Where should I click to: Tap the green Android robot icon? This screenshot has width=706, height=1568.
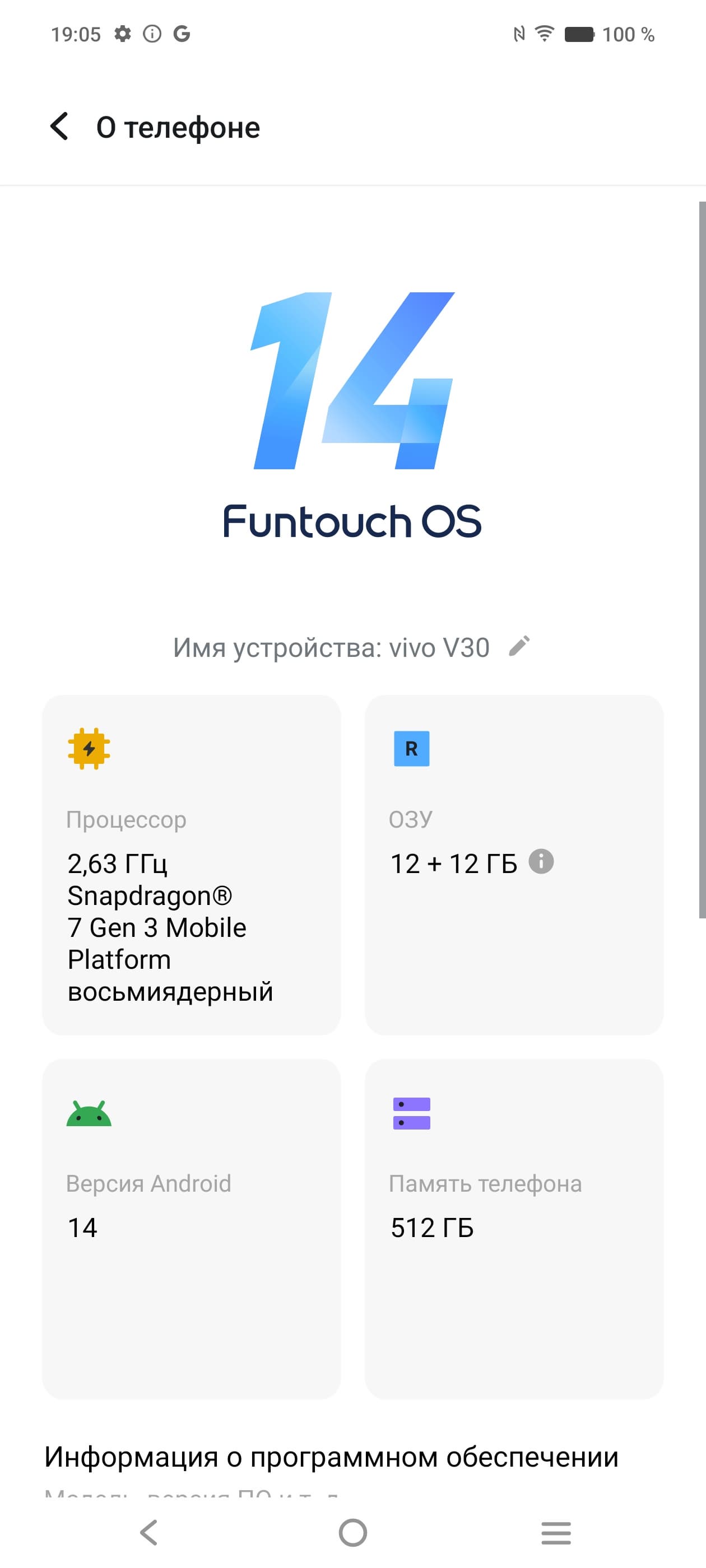89,1113
